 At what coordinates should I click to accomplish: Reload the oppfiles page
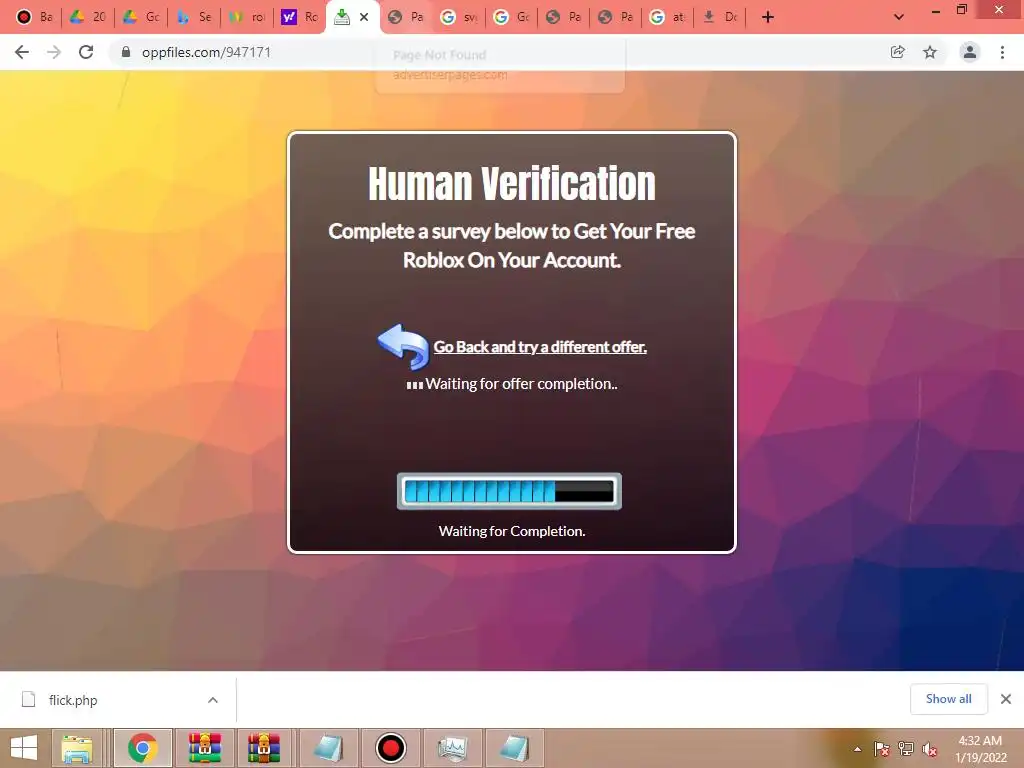[86, 52]
